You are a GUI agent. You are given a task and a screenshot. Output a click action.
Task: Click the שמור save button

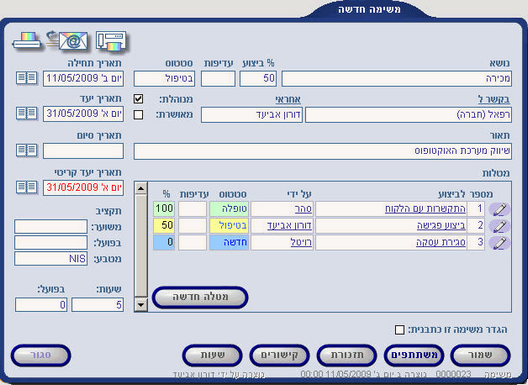pyautogui.click(x=481, y=355)
